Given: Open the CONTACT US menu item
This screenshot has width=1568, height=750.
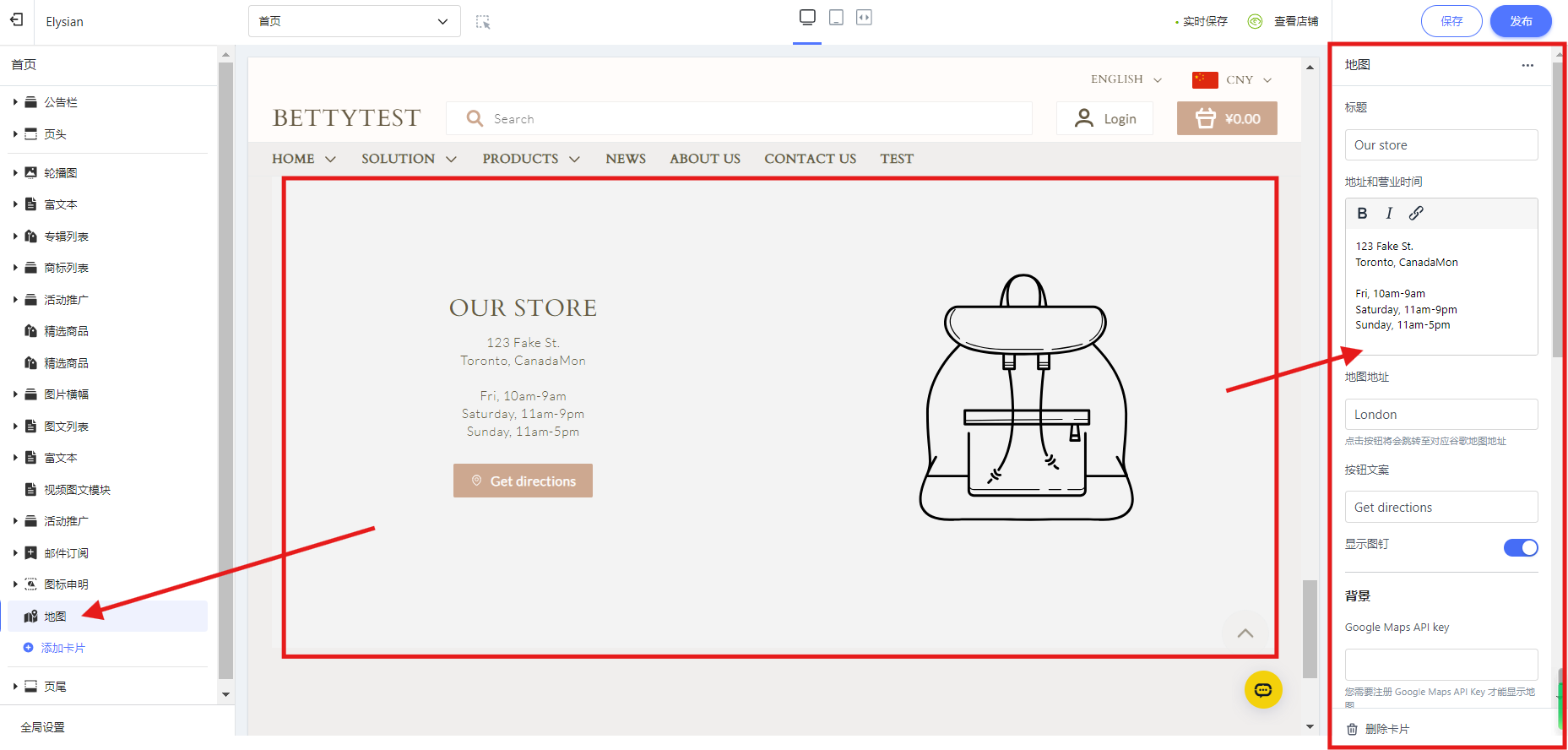Looking at the screenshot, I should (x=810, y=159).
